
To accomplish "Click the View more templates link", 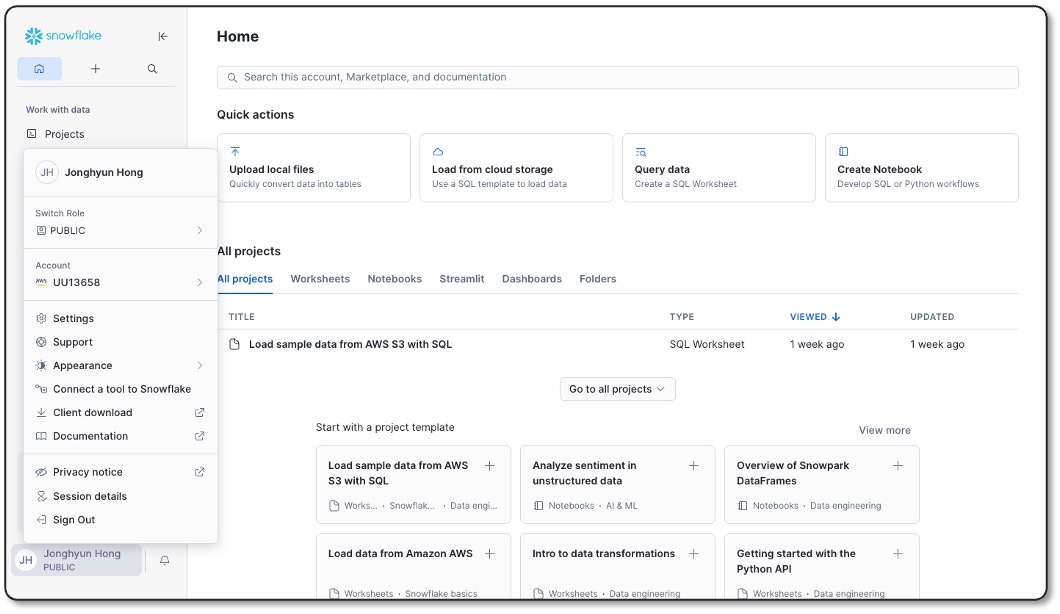I will pyautogui.click(x=884, y=430).
